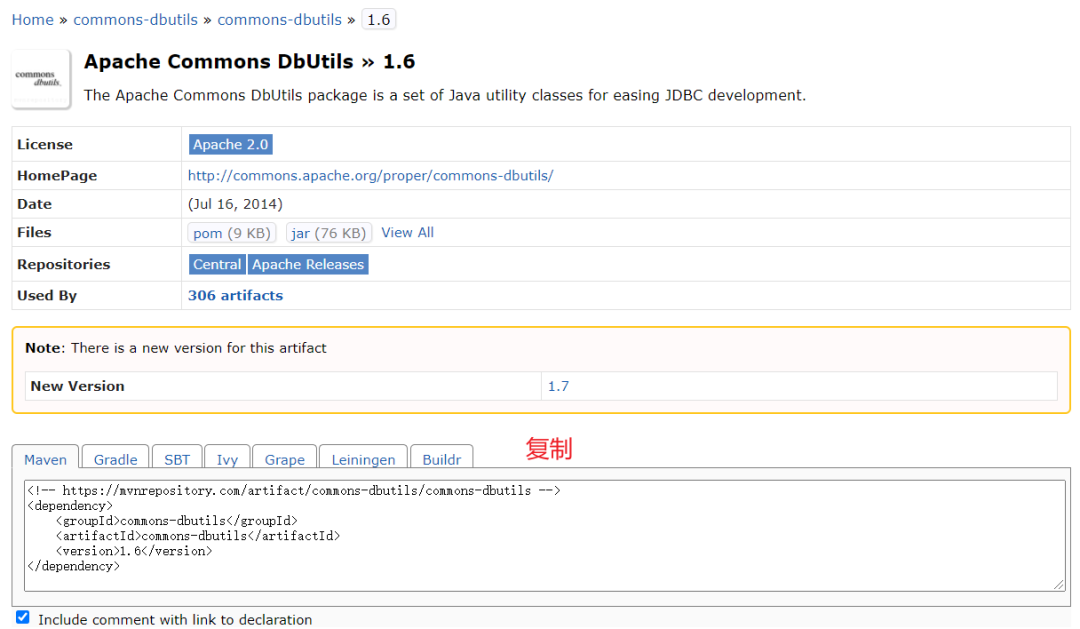
Task: Click the Central repository badge
Action: coord(217,265)
